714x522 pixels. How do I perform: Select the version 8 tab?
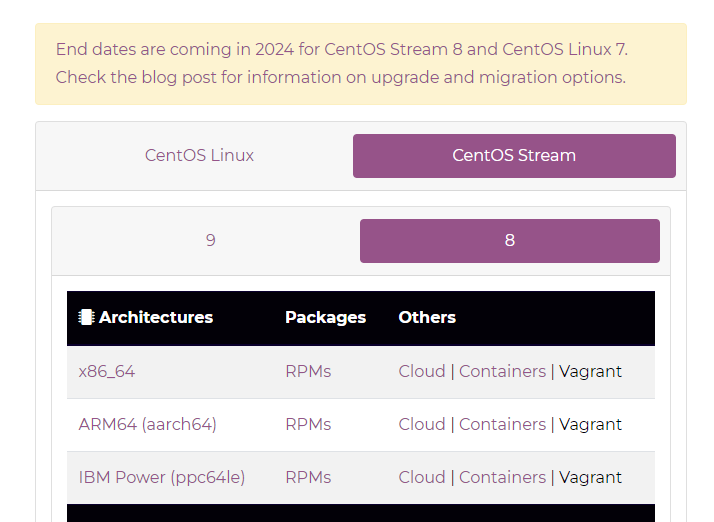pyautogui.click(x=510, y=241)
